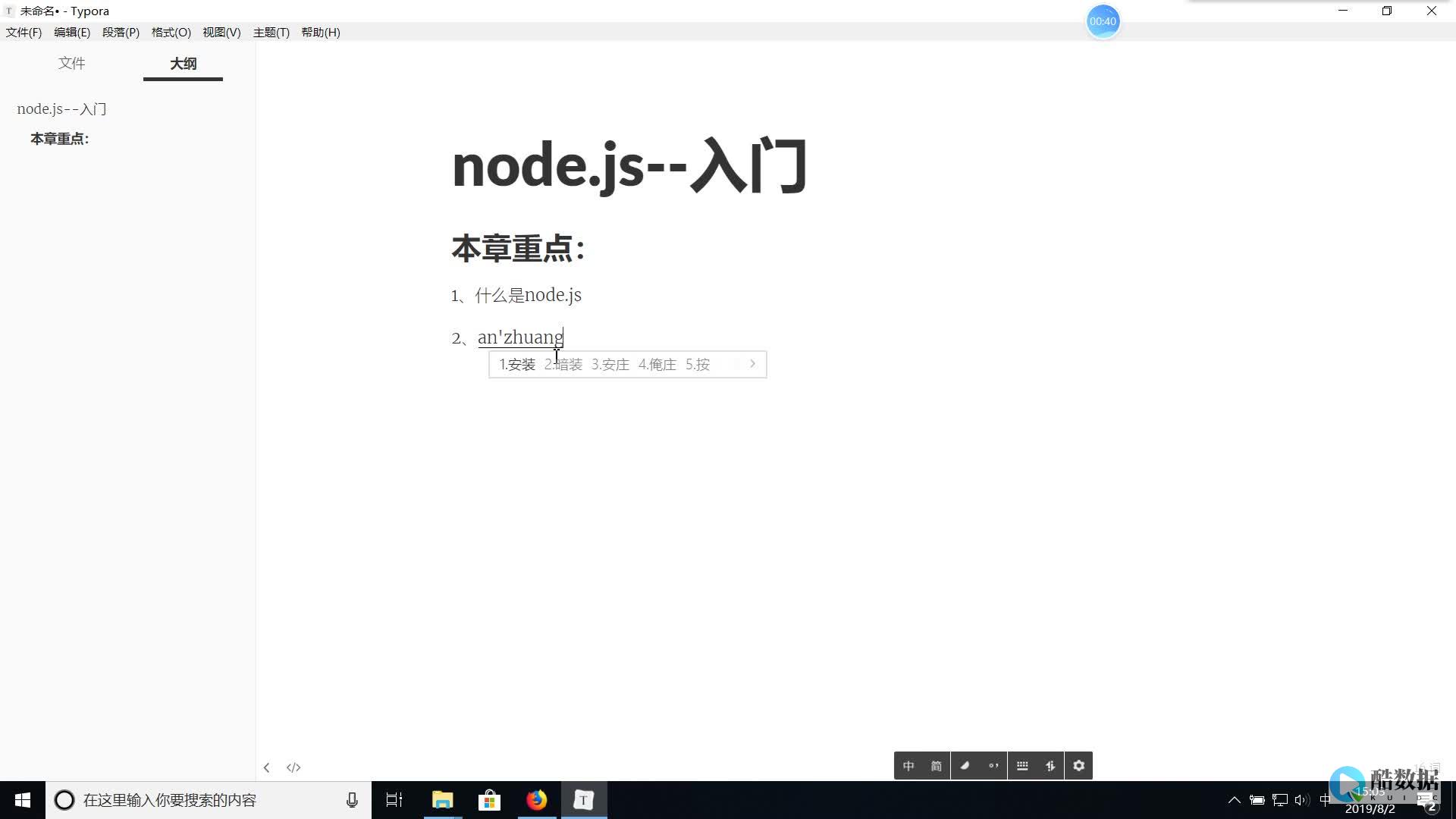This screenshot has width=1456, height=819.
Task: Open the 文件(F) menu
Action: [24, 32]
